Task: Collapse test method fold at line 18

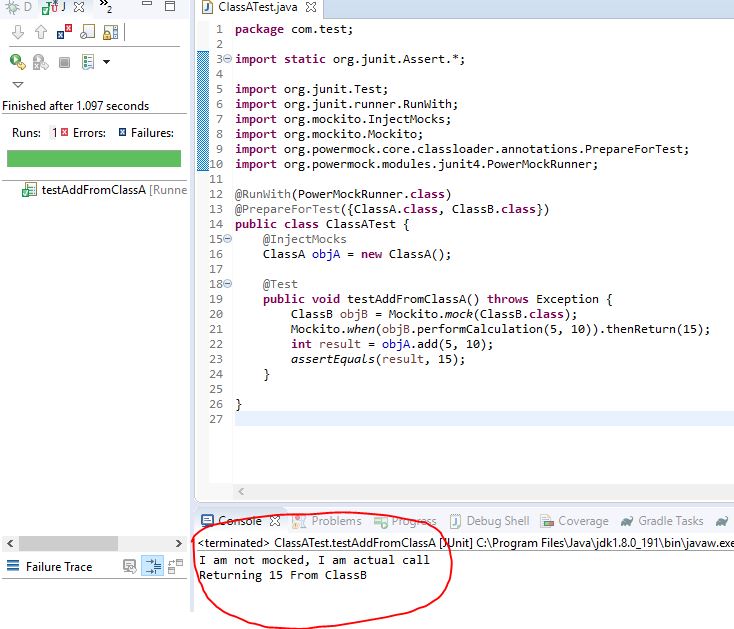Action: [x=228, y=284]
